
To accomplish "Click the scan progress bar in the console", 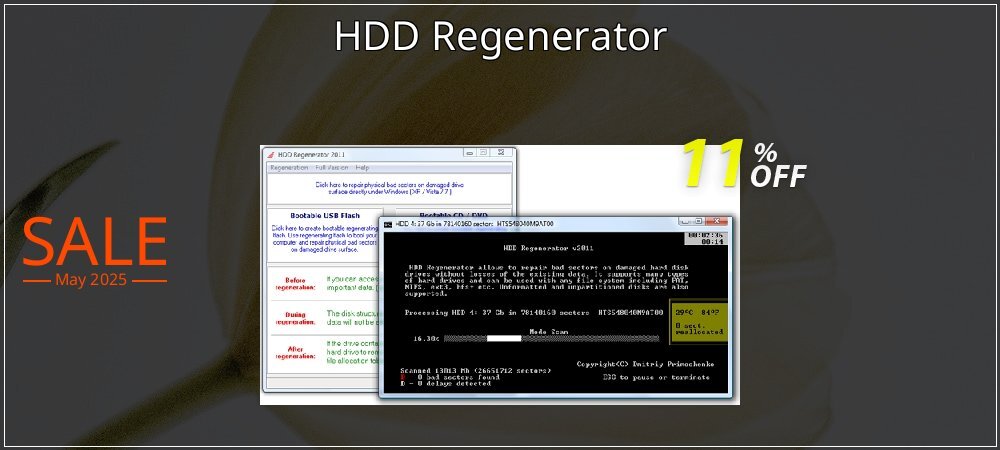I will click(552, 338).
